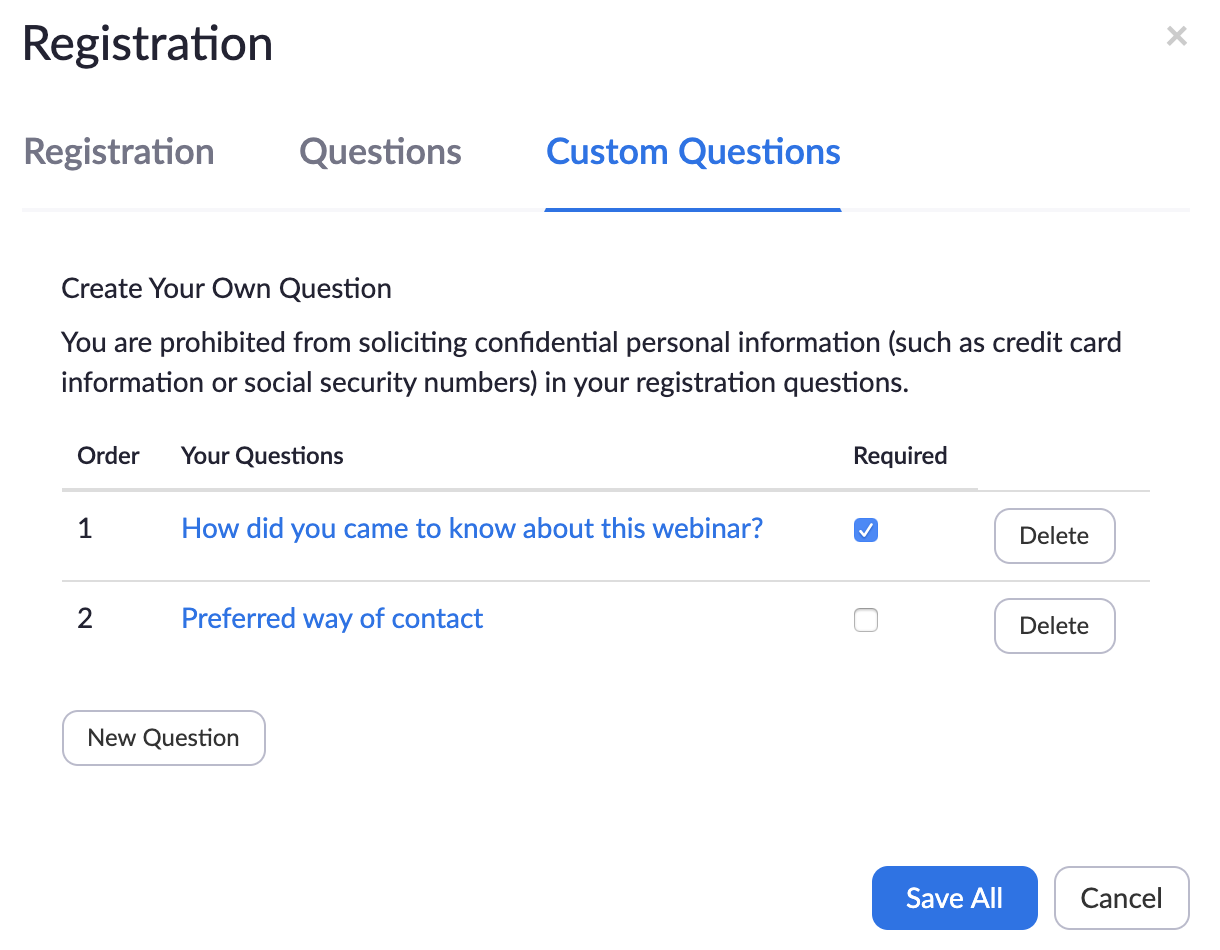Switch to the Registration tab

(119, 152)
